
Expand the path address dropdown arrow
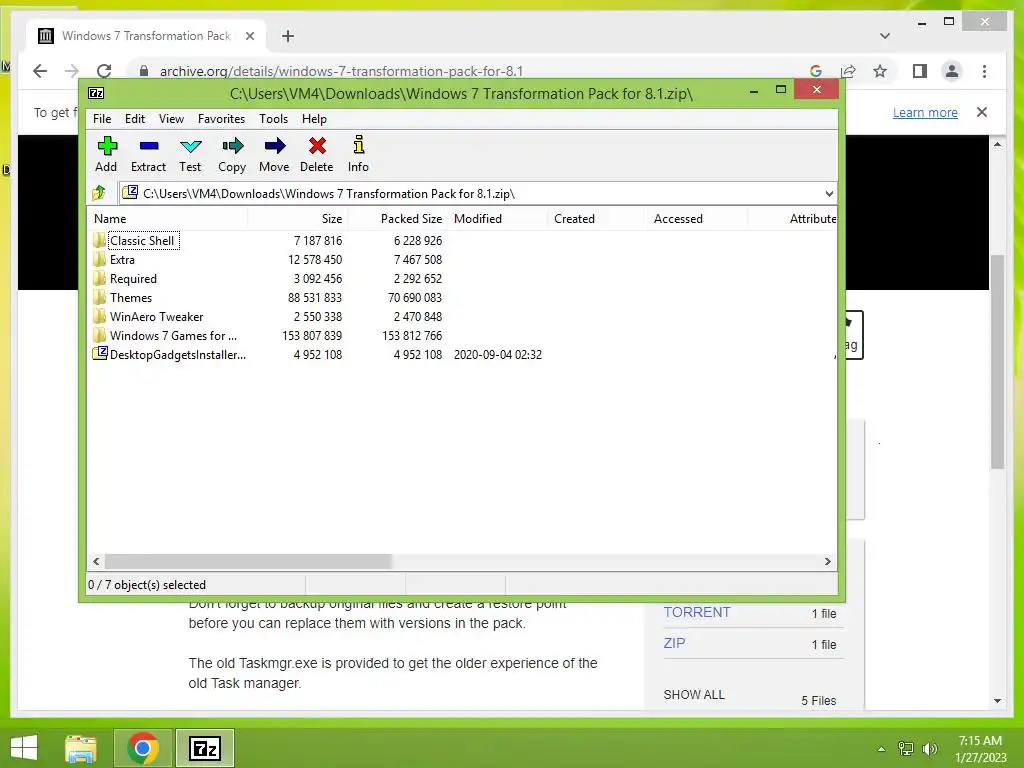point(829,193)
